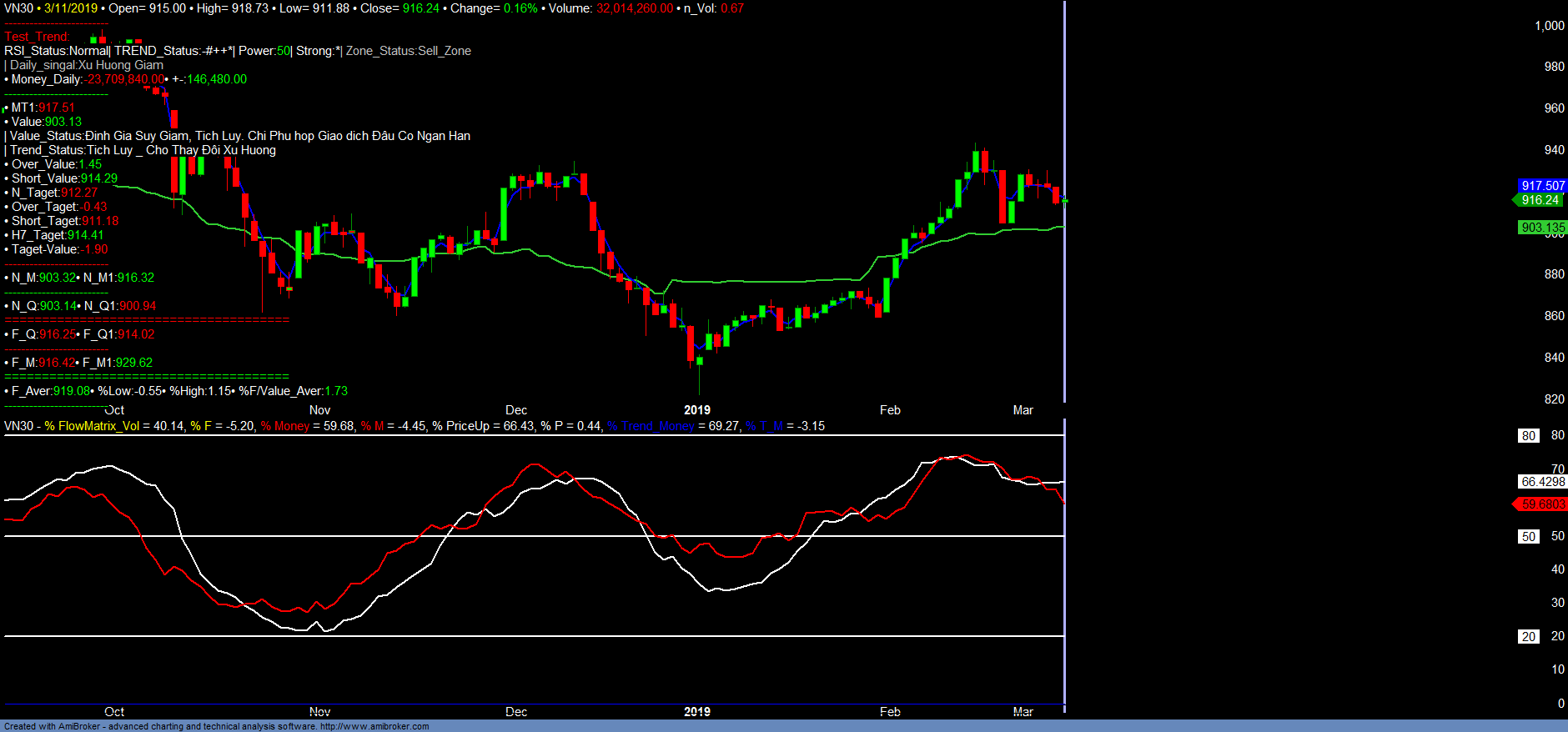Click the boxed 20 level label
This screenshot has width=1568, height=732.
1528,637
